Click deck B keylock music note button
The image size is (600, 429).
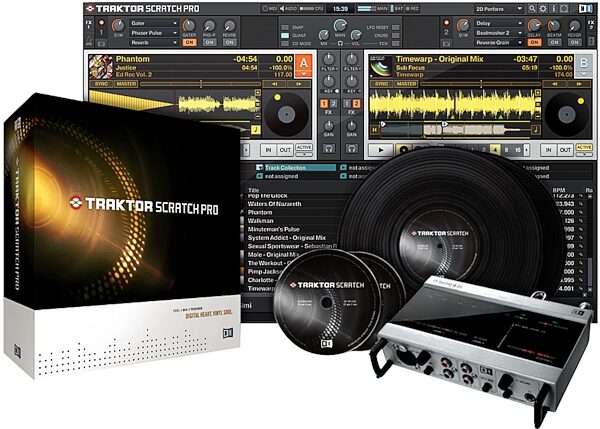pos(536,130)
